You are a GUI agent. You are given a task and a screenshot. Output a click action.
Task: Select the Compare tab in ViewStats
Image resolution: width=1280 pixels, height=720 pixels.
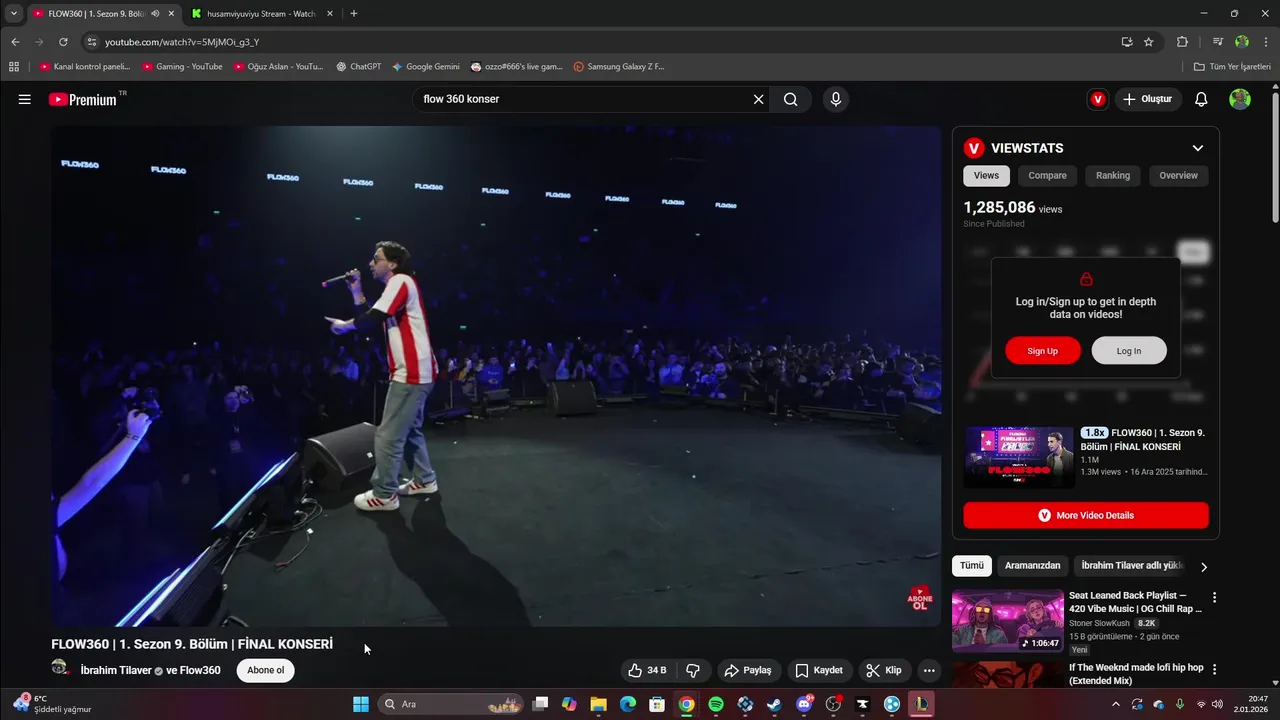1047,175
